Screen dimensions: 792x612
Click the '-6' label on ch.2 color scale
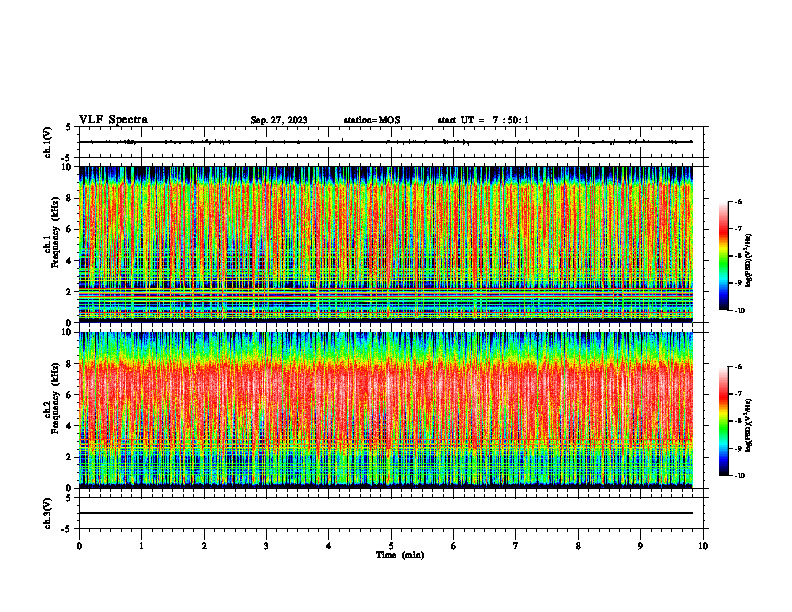tap(738, 367)
